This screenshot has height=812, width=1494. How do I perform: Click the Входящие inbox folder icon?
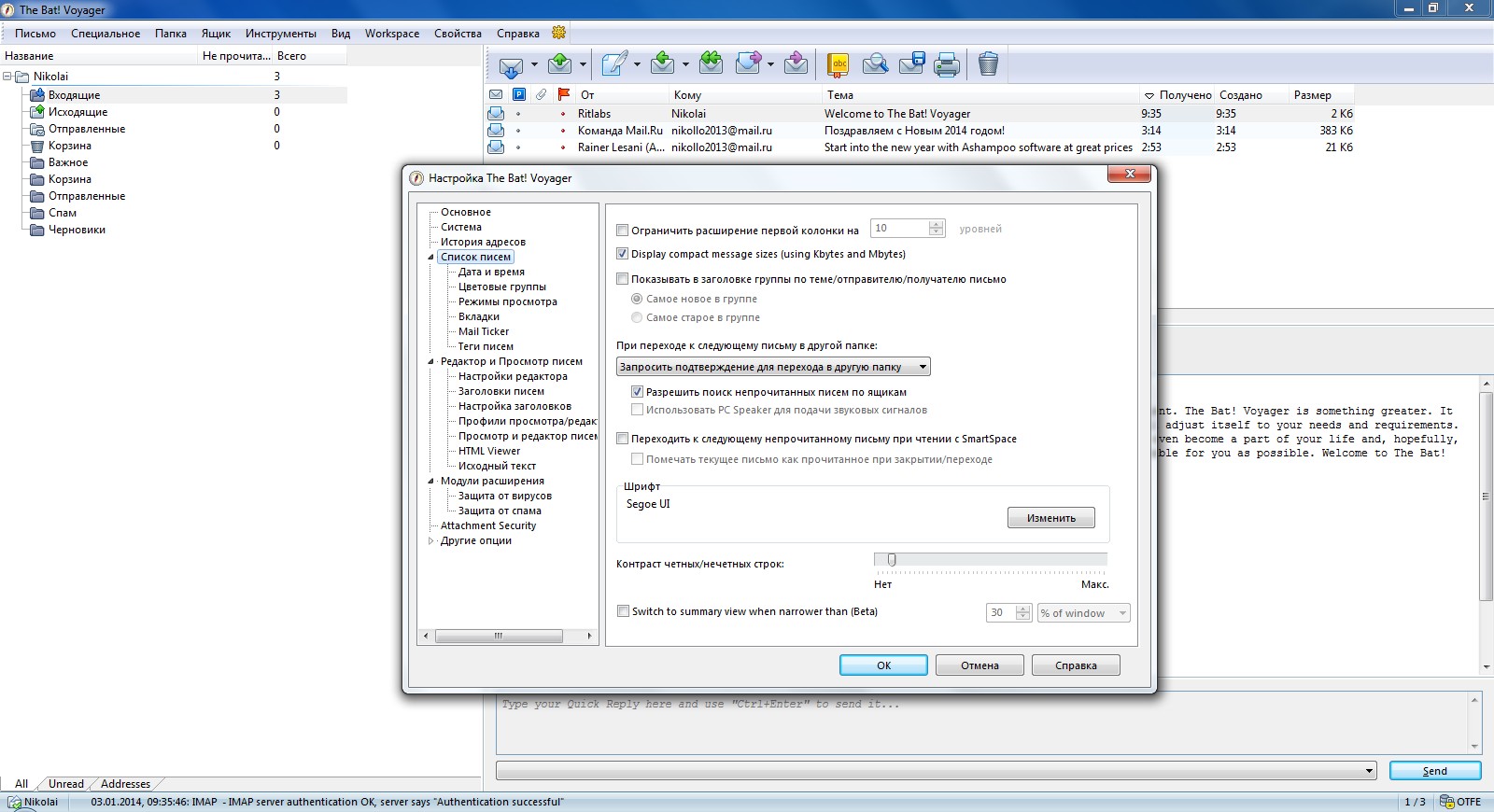coord(37,95)
